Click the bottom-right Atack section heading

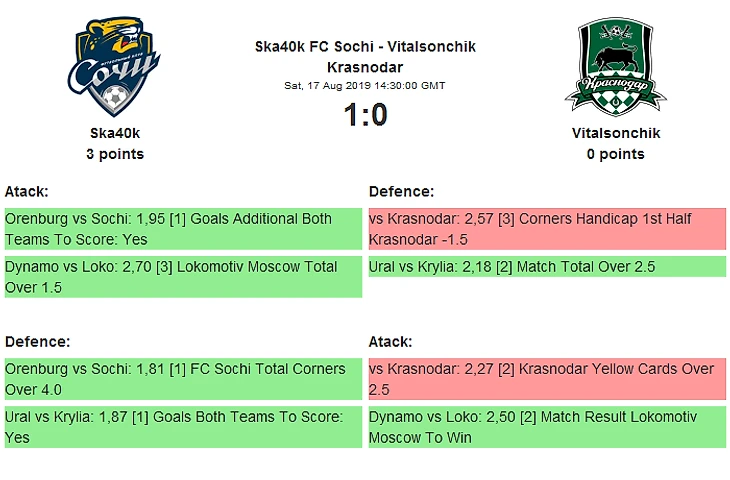pos(391,342)
